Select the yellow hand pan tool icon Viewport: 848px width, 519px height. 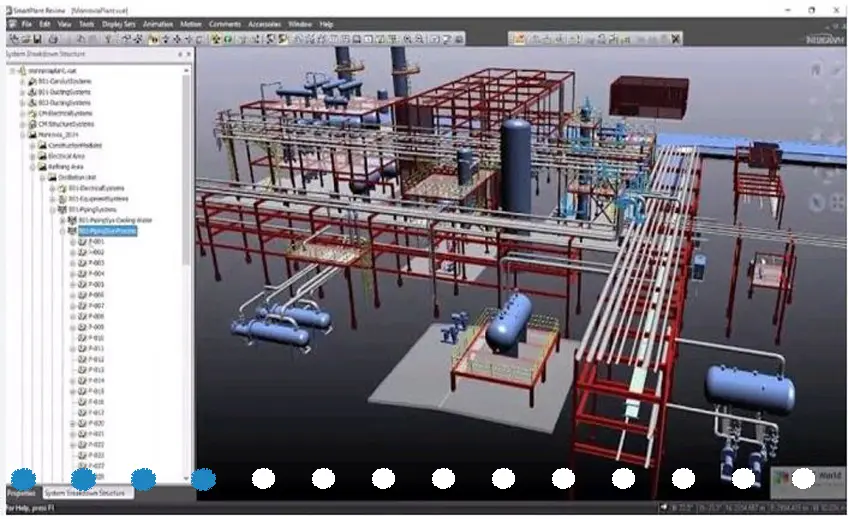coord(154,39)
